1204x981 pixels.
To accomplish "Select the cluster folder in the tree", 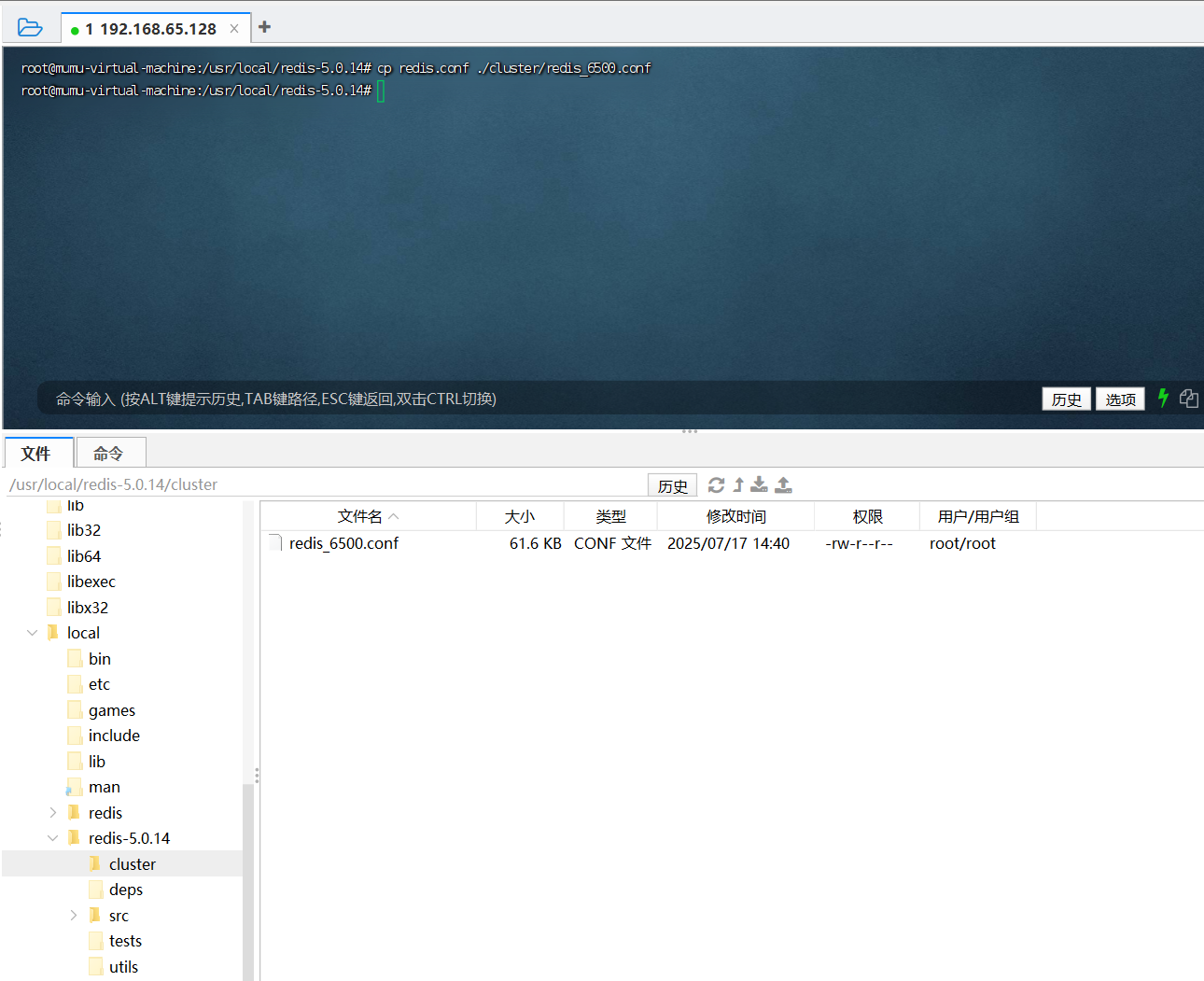I will point(131,863).
